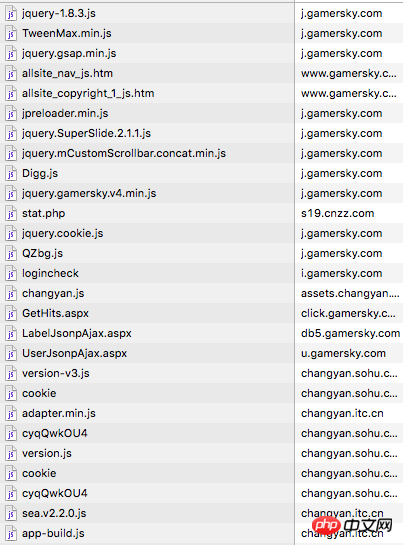Select the LabelJsonpAjax.aspx request
This screenshot has width=403, height=545.
pos(201,333)
